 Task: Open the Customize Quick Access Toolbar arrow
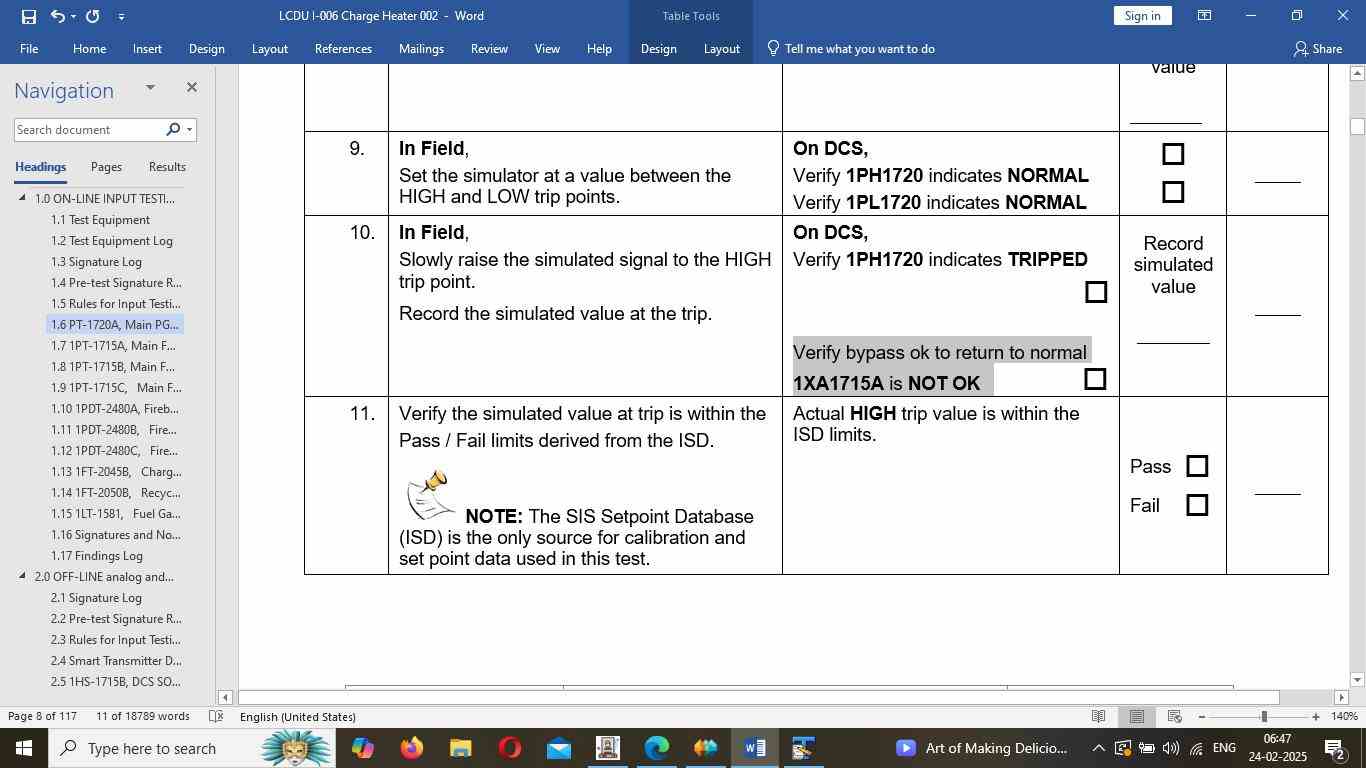click(121, 17)
